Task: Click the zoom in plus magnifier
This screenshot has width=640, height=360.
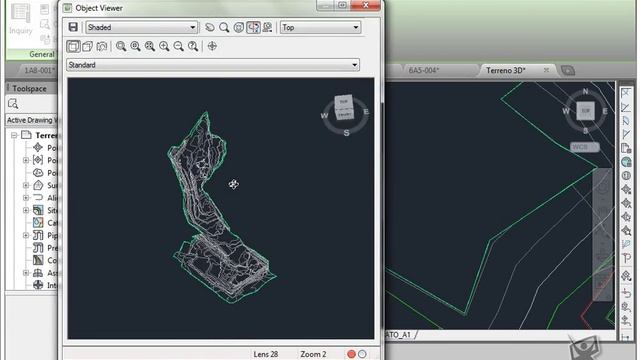Action: pos(164,46)
